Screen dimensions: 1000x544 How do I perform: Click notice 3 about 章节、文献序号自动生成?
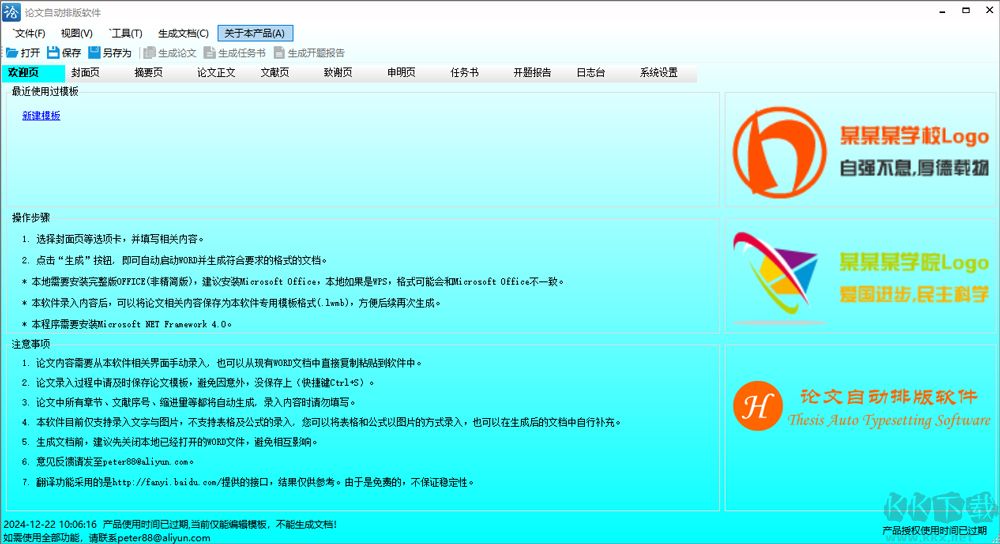coord(188,402)
